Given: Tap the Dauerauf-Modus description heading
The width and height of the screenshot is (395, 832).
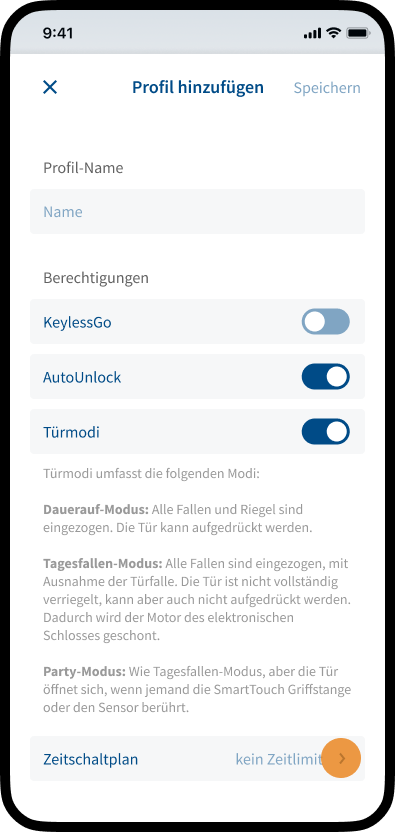Looking at the screenshot, I should point(96,510).
